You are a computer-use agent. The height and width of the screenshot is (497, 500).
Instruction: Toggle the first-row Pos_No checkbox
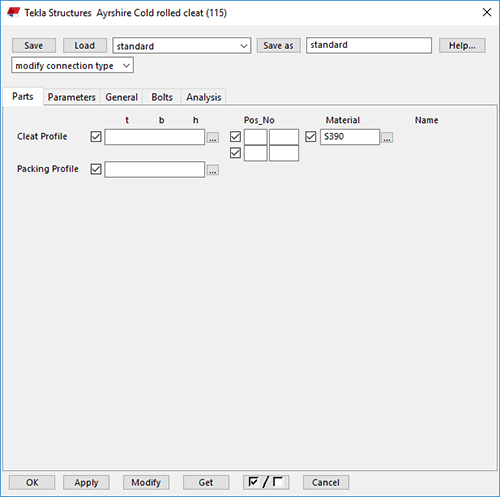tap(235, 137)
